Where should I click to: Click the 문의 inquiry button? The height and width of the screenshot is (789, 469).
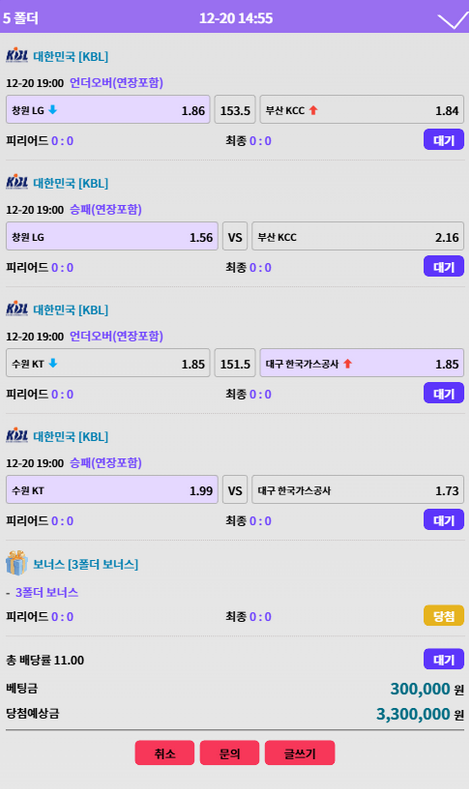click(229, 753)
